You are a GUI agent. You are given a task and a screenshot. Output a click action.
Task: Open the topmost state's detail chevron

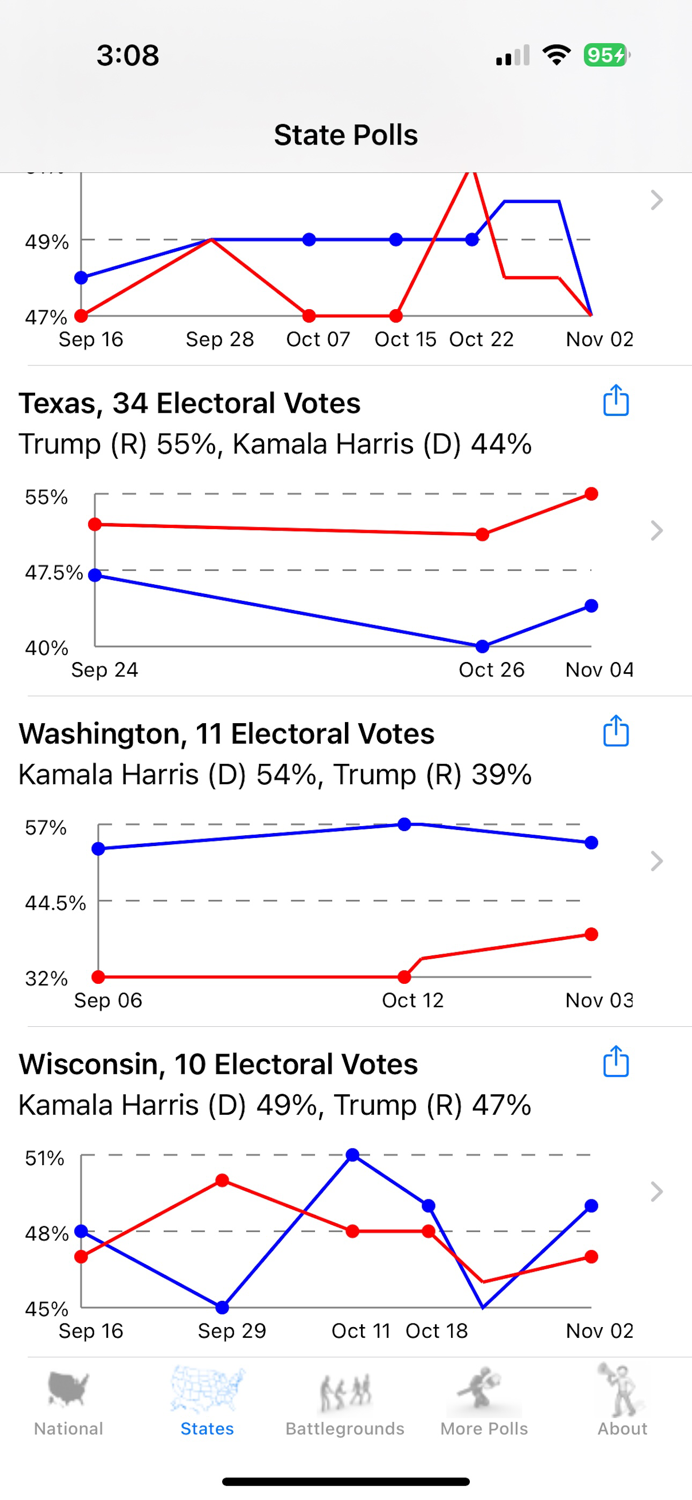tap(657, 199)
